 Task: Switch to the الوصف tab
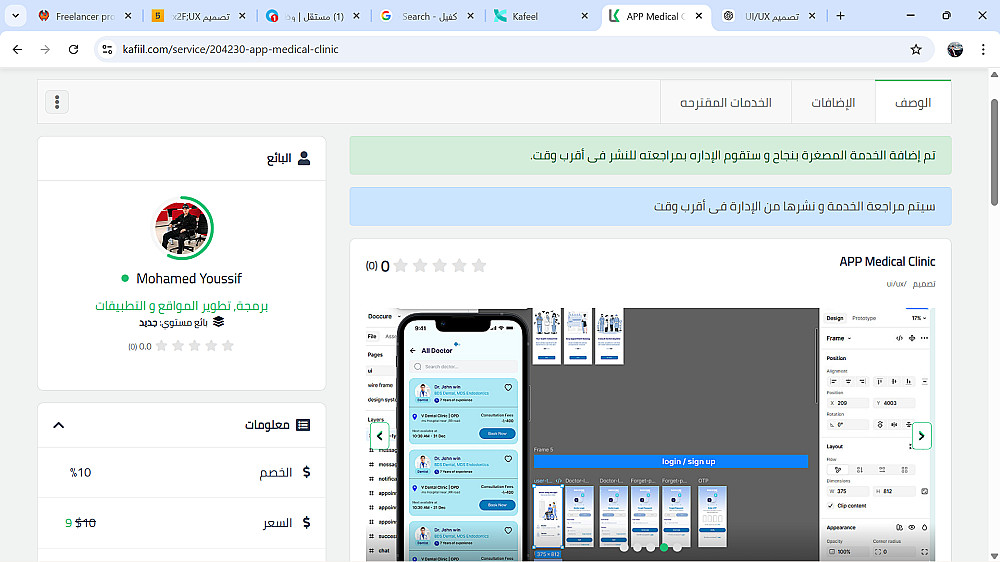913,102
